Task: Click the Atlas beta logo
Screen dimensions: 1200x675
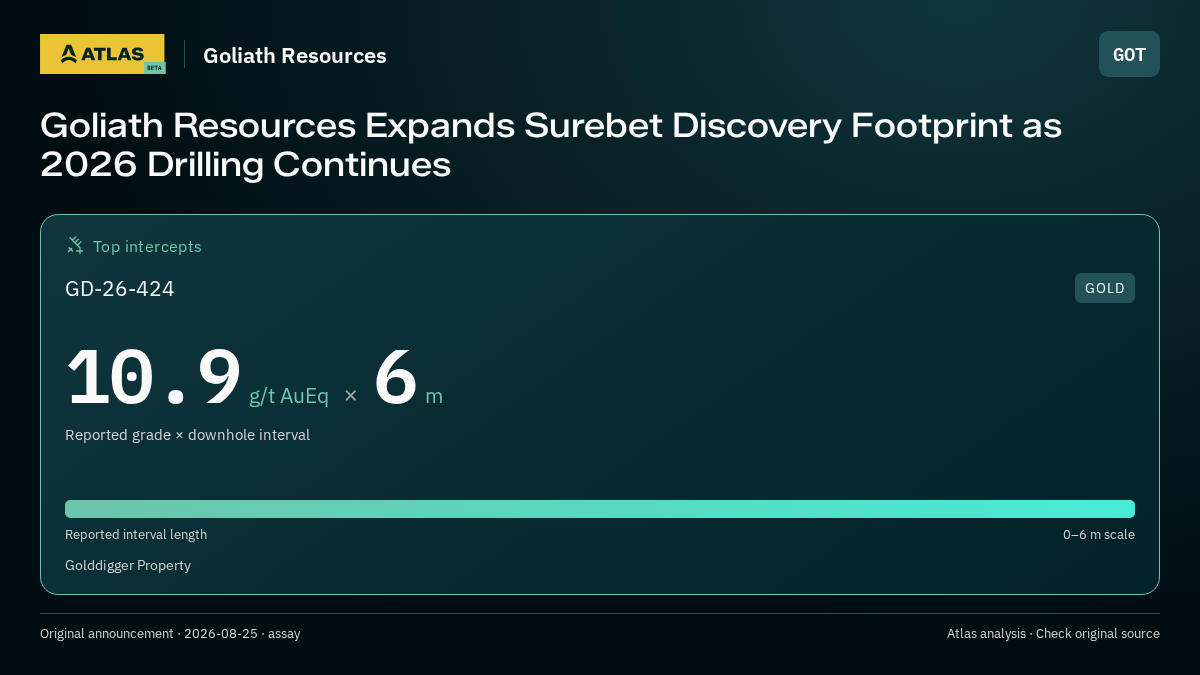Action: pos(102,54)
